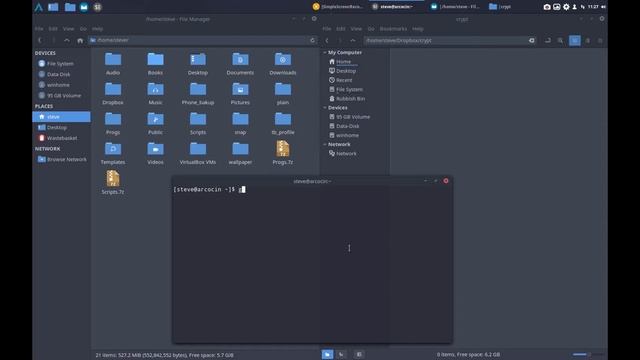Click the File Manager path input field
Viewport: 640px width, 360px height.
pos(199,40)
